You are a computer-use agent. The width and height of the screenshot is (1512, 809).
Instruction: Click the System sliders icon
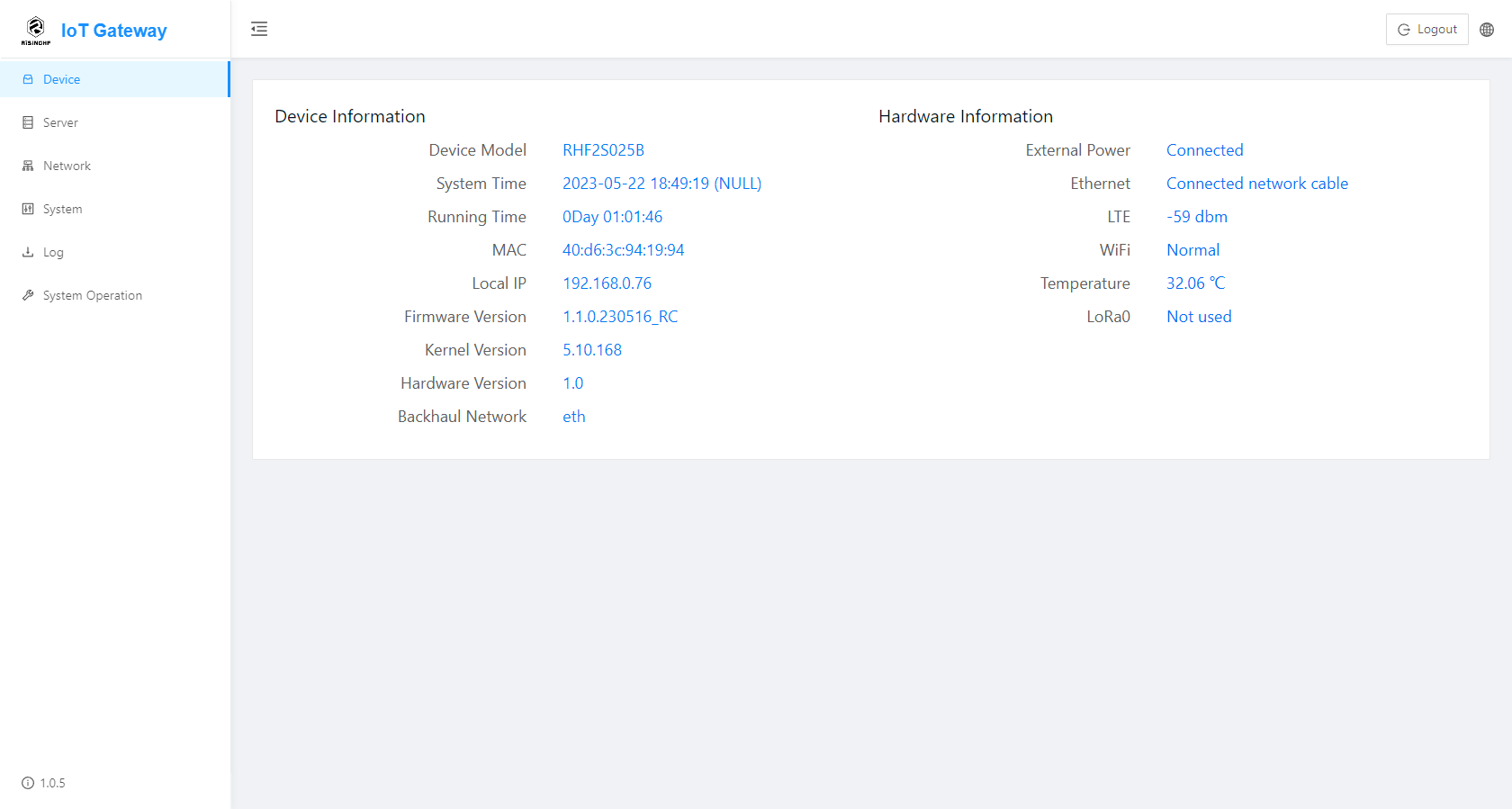point(28,209)
